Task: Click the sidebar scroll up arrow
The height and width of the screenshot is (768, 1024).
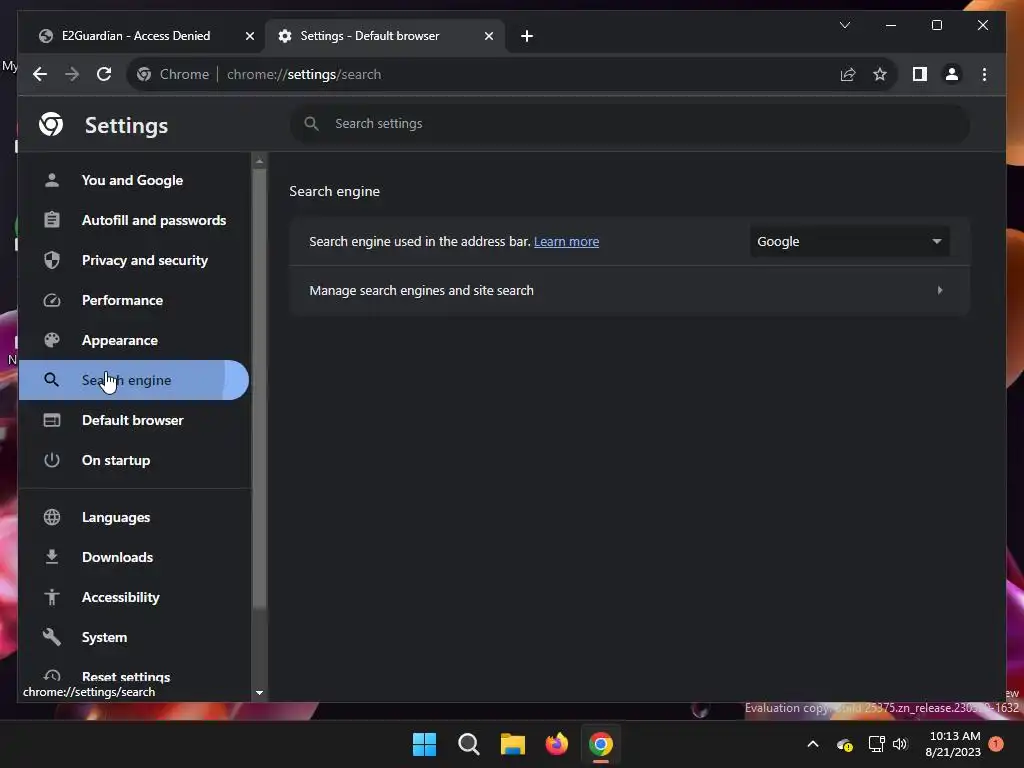Action: tap(259, 161)
